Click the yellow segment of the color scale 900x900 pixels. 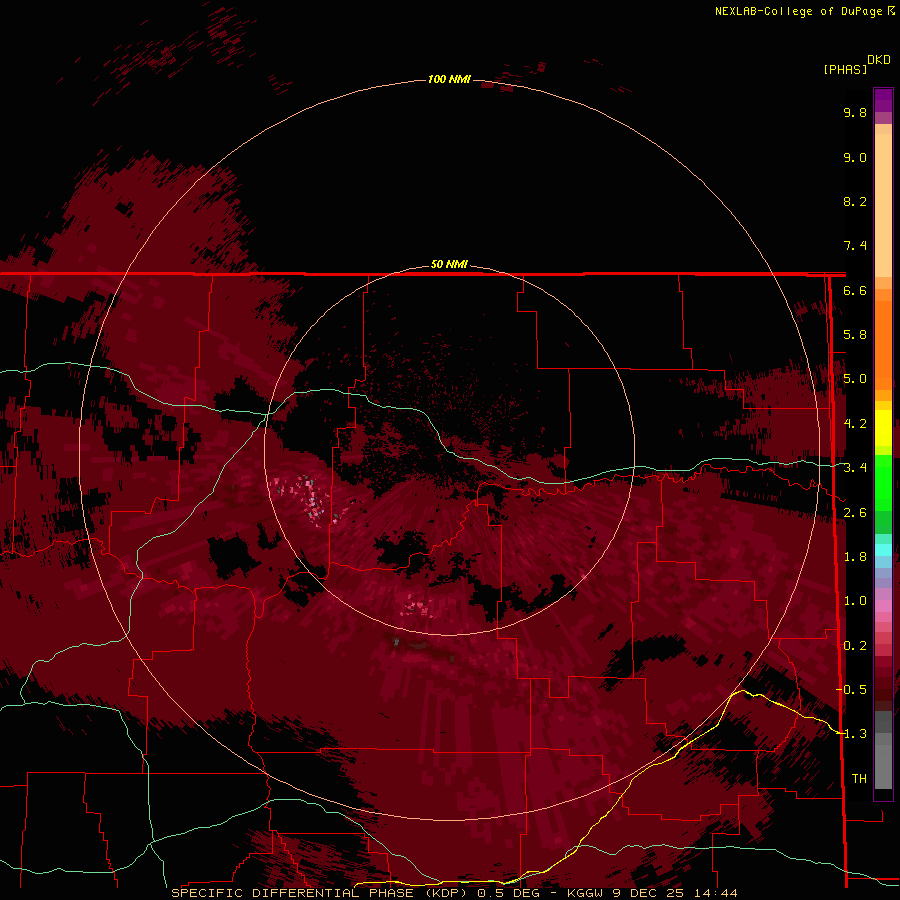[x=883, y=428]
